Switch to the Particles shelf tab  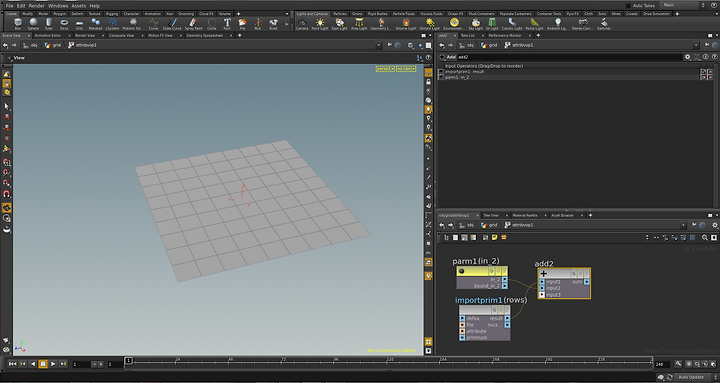(340, 14)
